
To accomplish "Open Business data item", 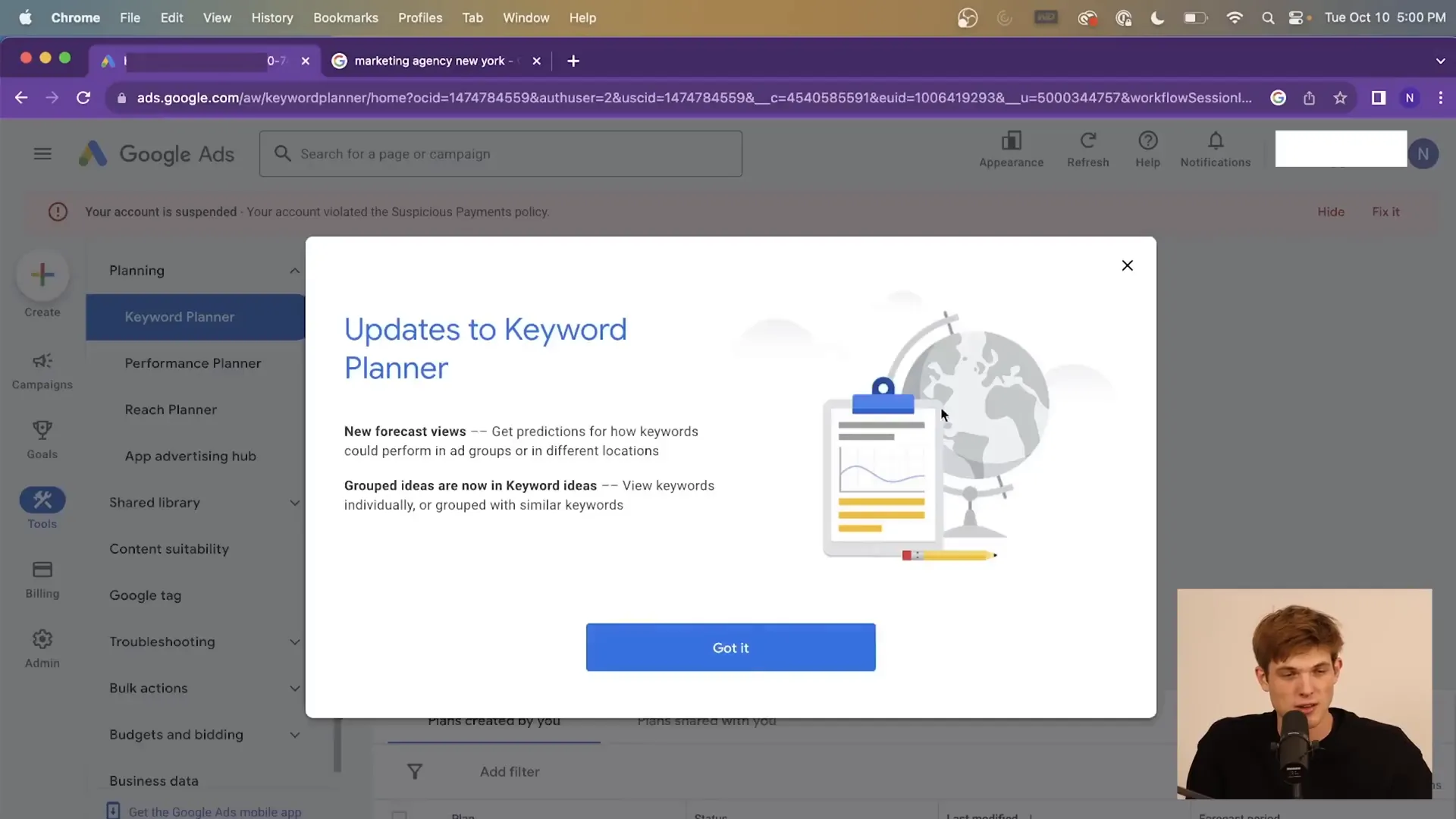I will click(154, 781).
